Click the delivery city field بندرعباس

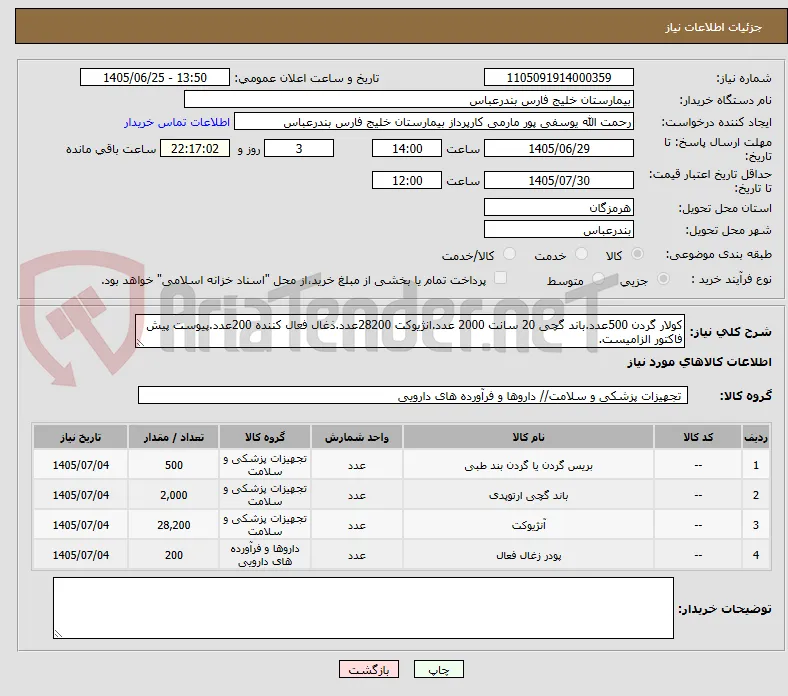click(x=558, y=229)
